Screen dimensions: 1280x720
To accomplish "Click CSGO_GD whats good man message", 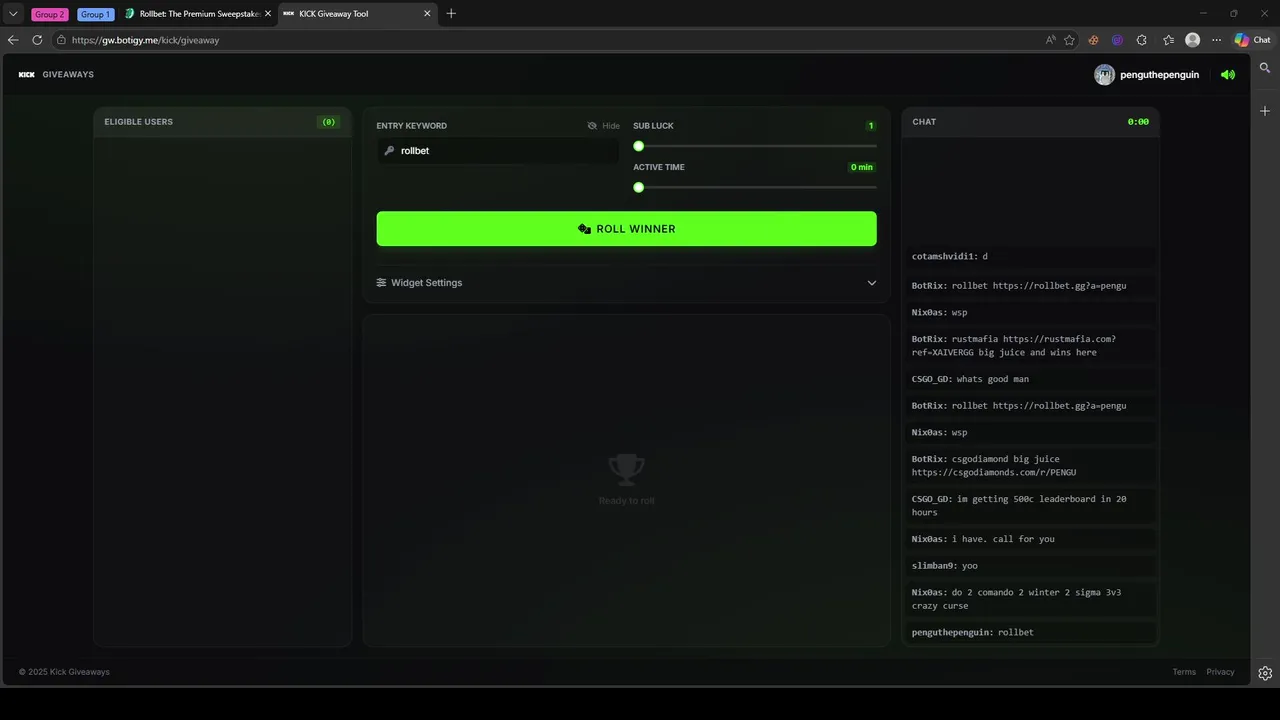I will (x=1030, y=379).
